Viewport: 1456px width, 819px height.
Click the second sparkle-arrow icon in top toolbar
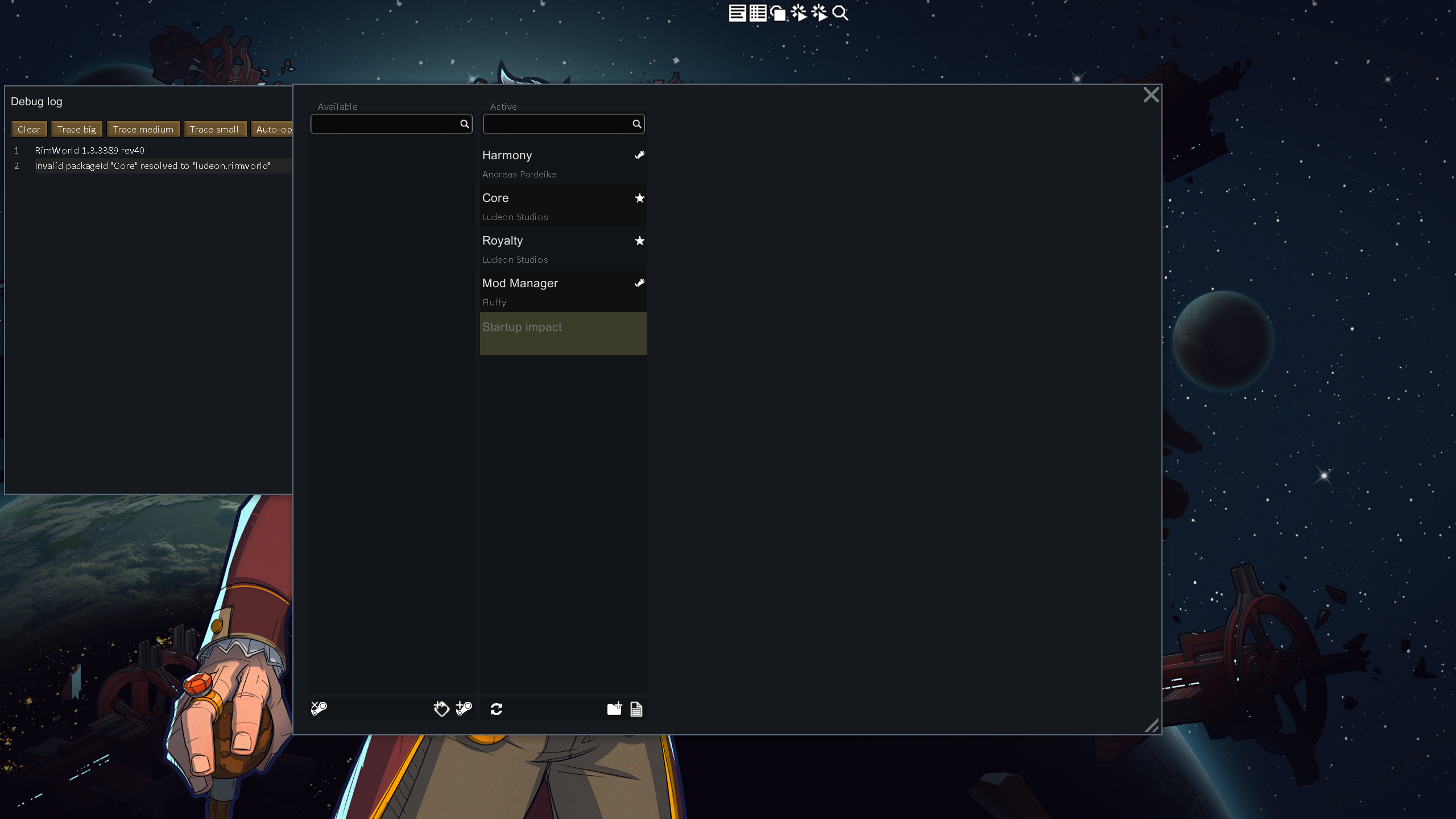(x=819, y=13)
